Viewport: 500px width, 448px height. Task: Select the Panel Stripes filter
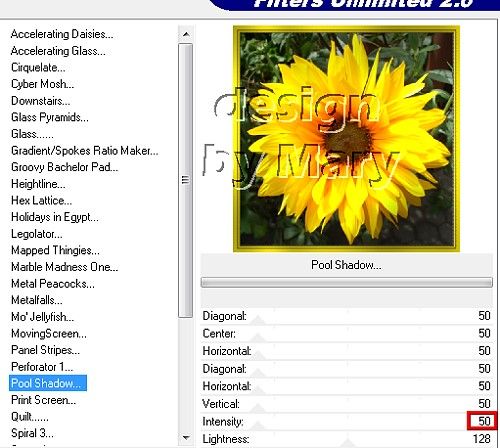[x=45, y=350]
